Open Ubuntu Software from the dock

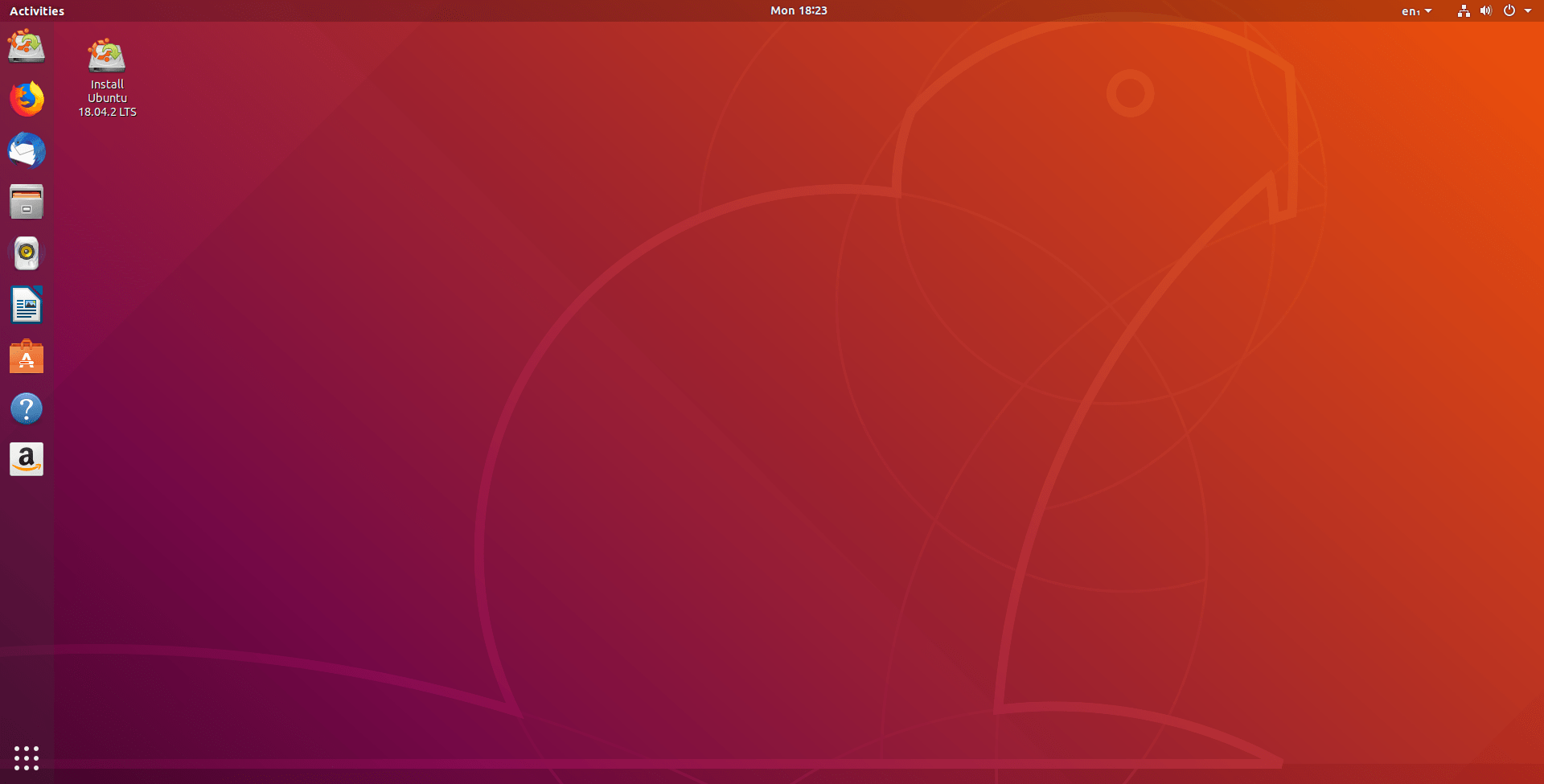tap(27, 356)
